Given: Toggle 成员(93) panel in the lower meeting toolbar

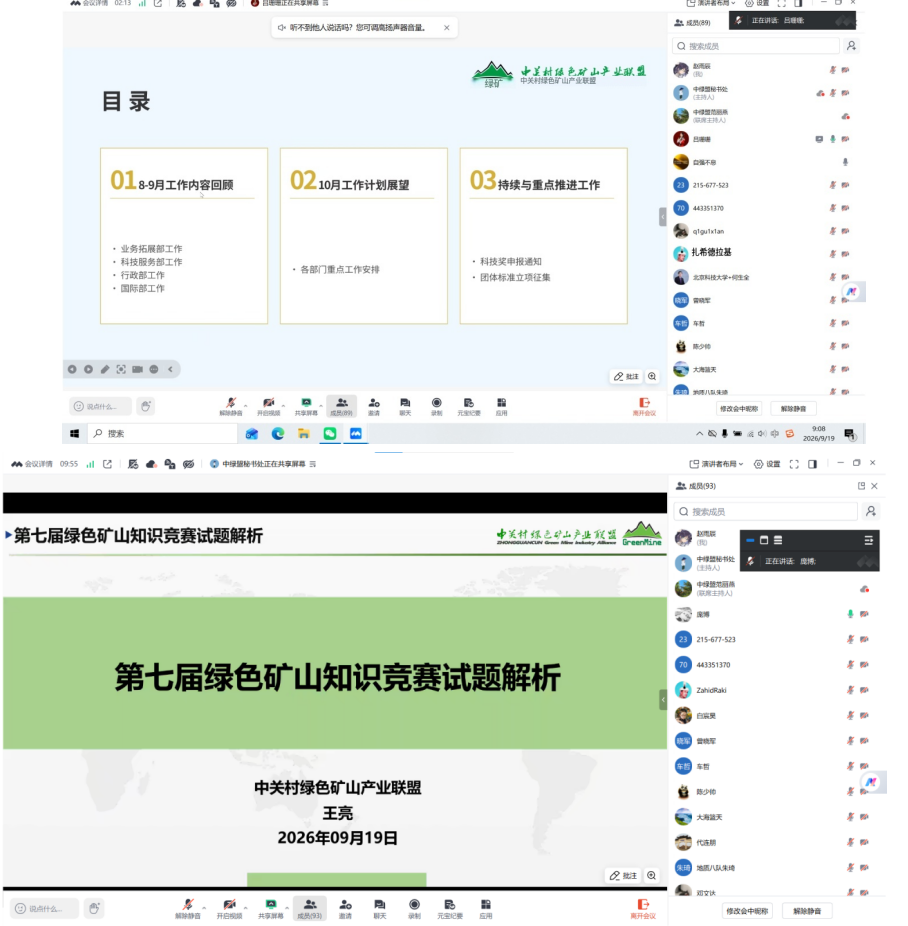Looking at the screenshot, I should 309,908.
